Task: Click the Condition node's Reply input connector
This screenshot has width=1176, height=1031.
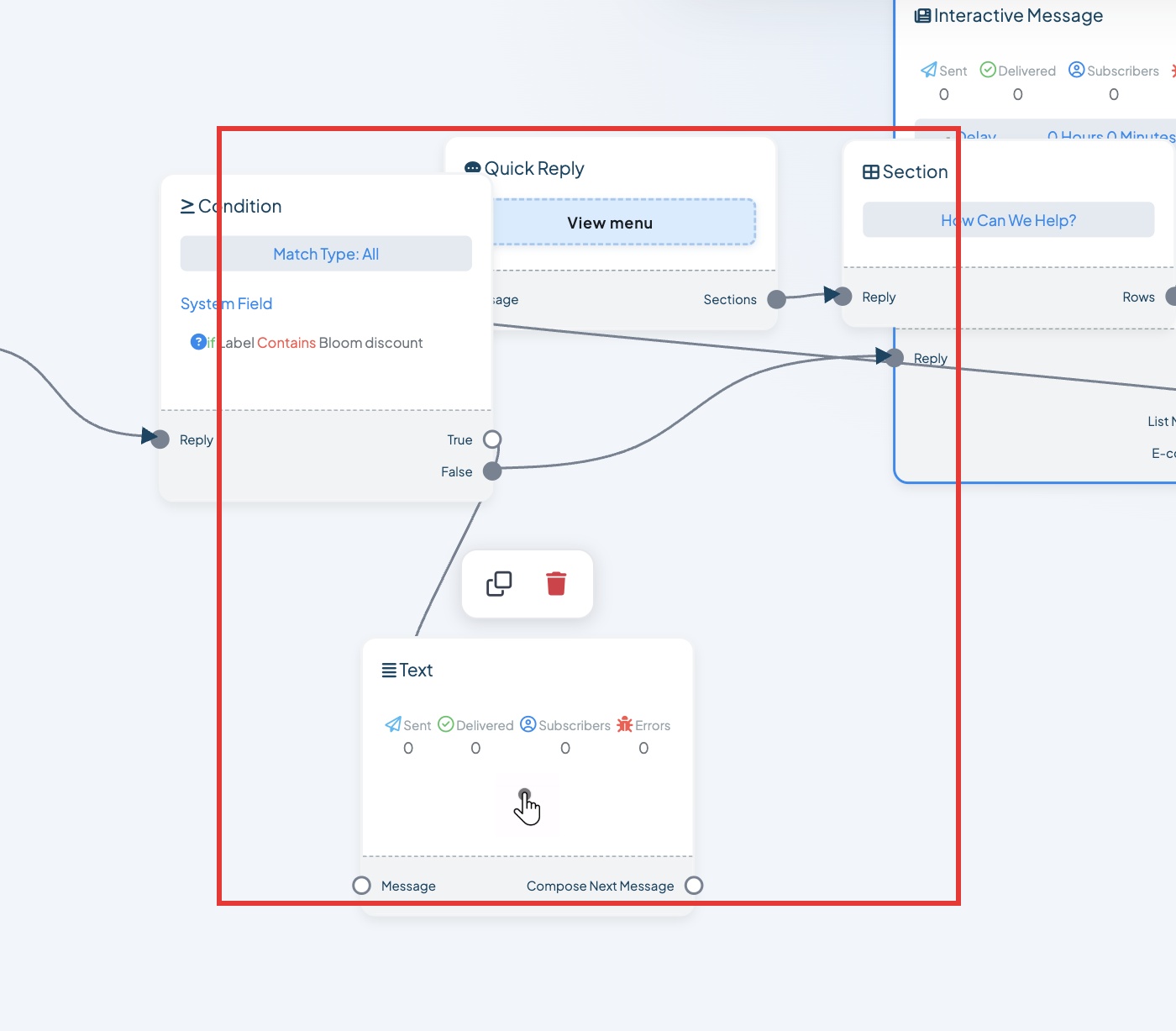Action: [160, 439]
